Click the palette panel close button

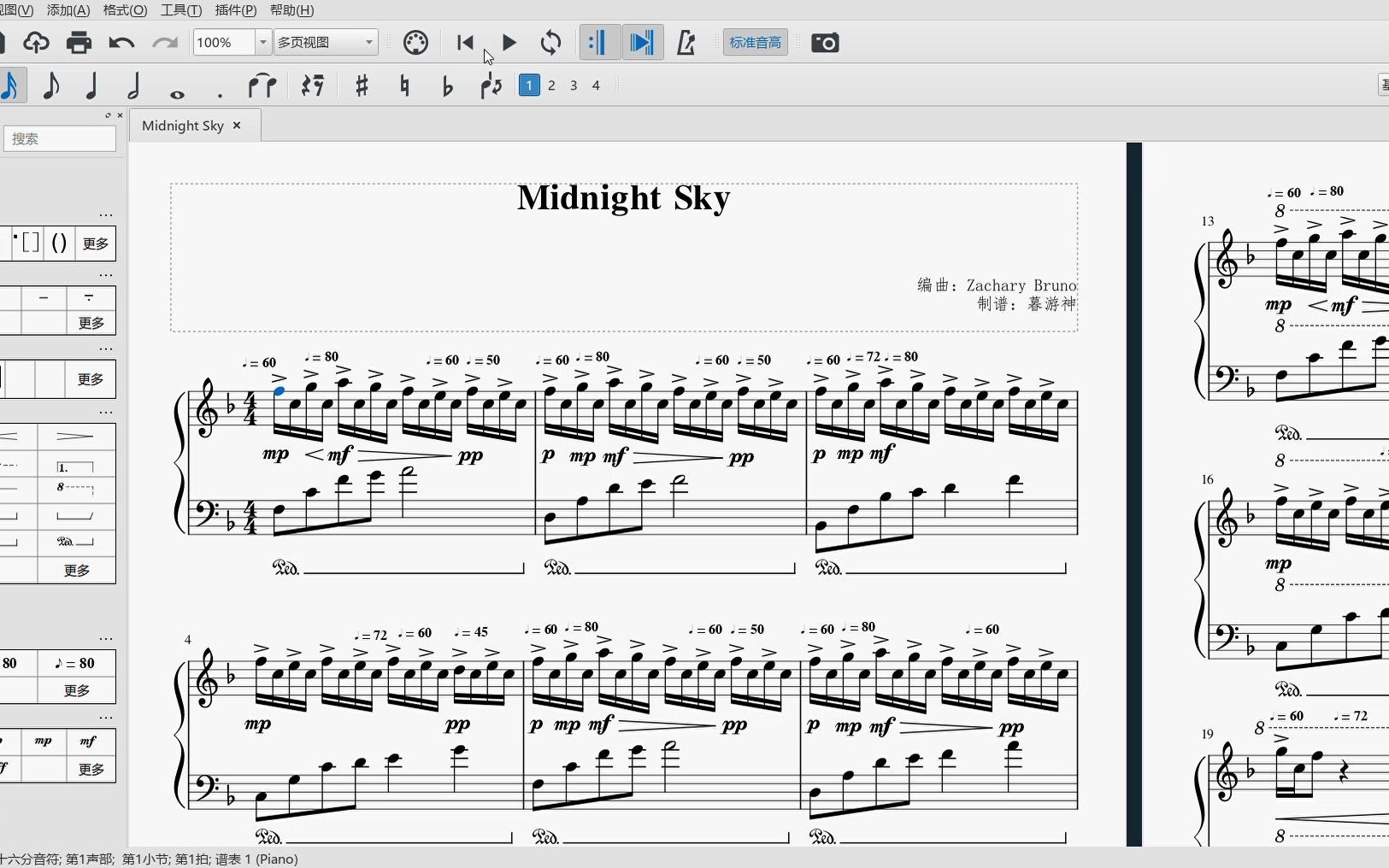click(120, 114)
